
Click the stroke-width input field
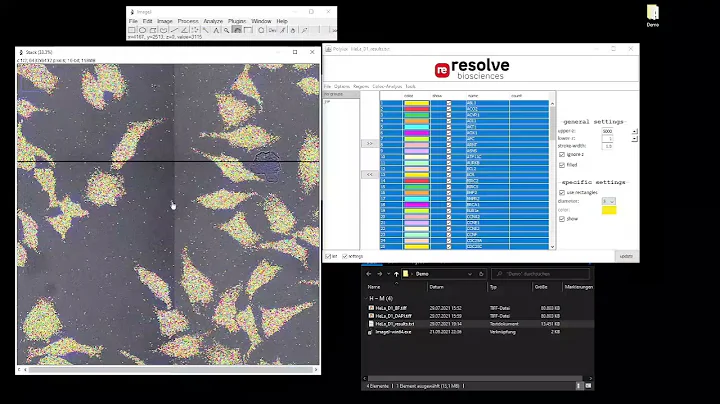click(x=608, y=146)
